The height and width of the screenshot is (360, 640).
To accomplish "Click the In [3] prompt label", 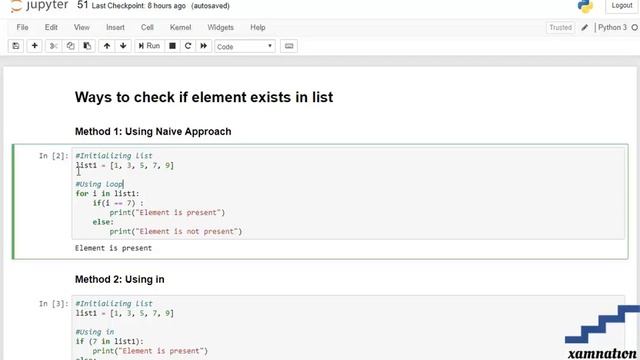I will point(53,304).
